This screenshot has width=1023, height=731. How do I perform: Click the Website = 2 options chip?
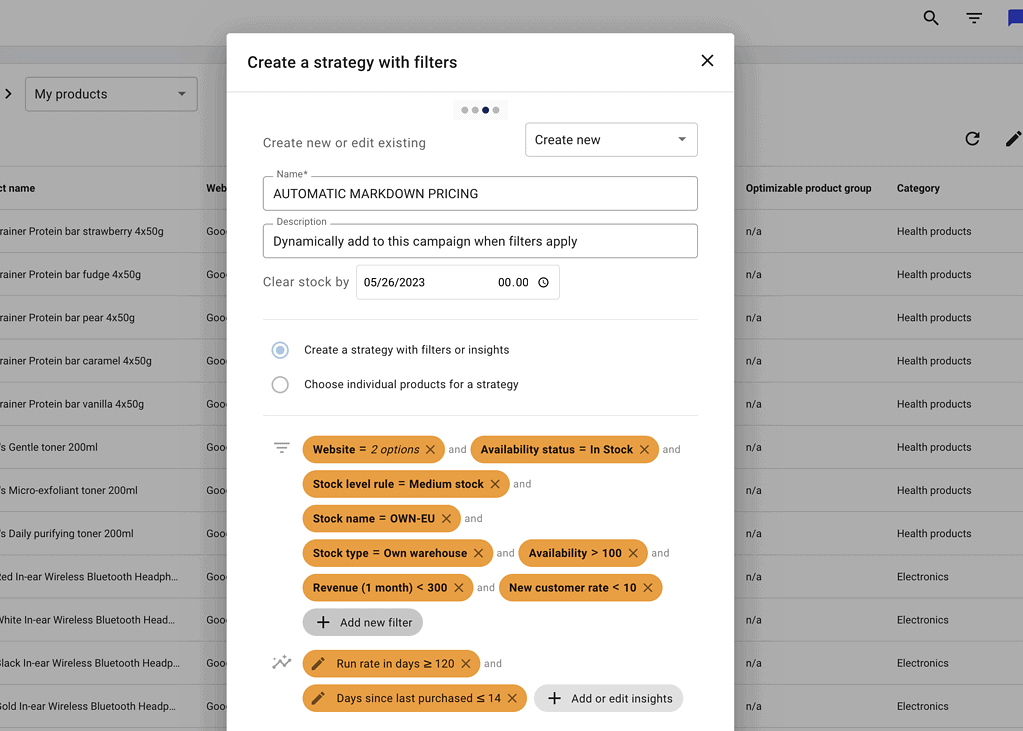[373, 450]
